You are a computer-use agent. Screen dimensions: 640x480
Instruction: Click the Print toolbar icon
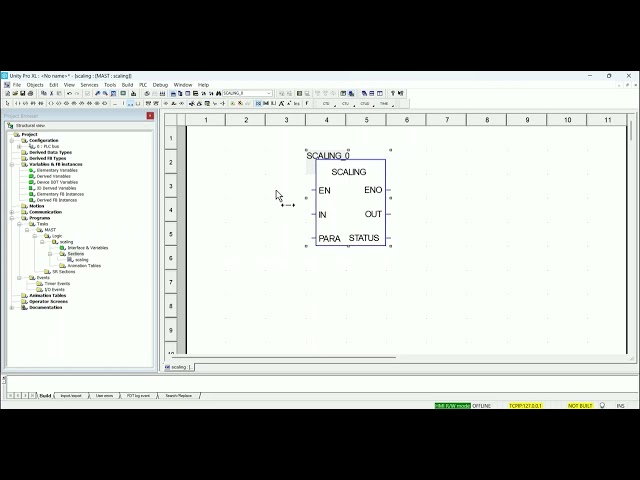click(x=31, y=93)
